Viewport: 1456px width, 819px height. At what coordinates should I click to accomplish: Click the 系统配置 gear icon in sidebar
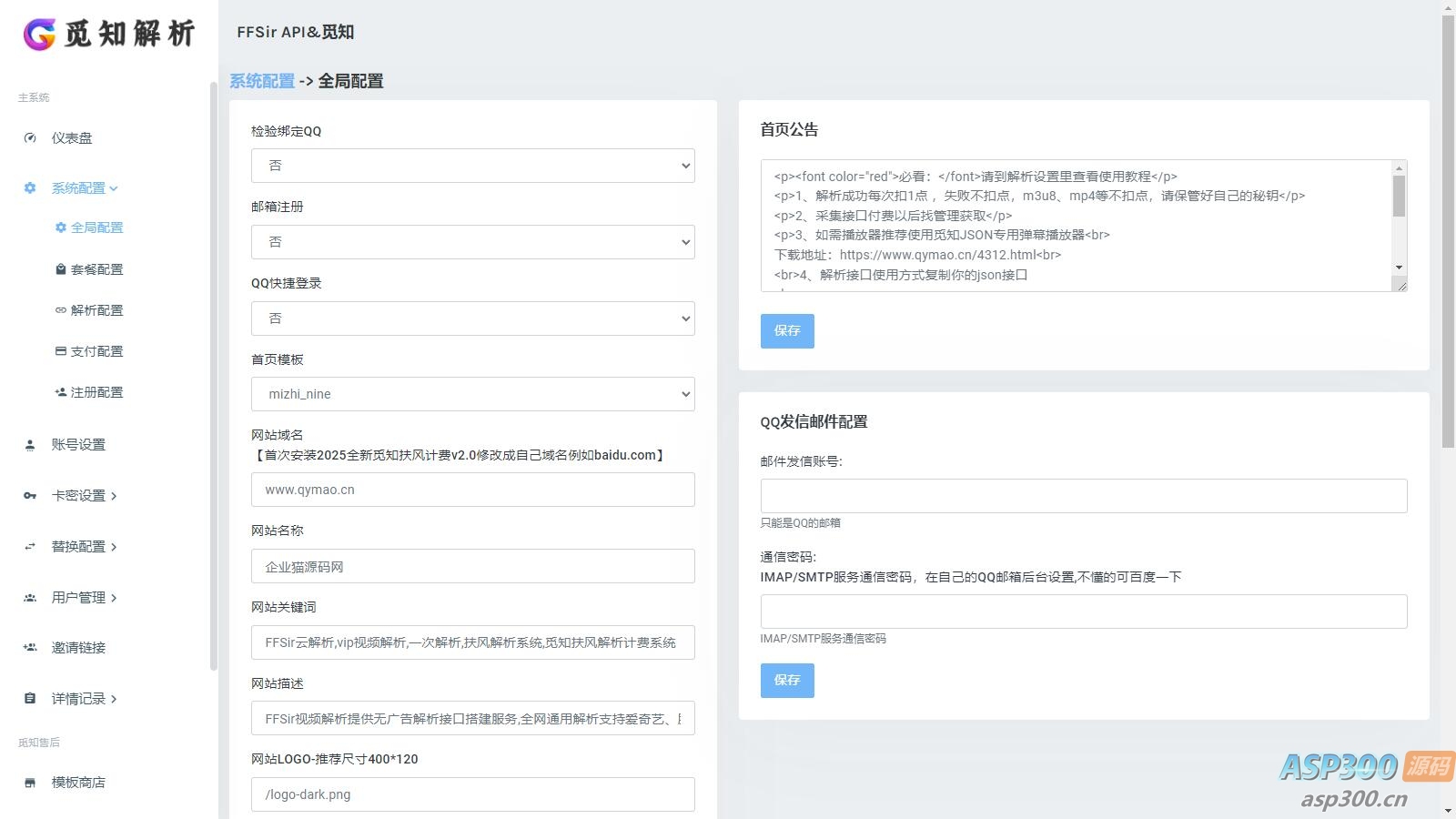[29, 187]
